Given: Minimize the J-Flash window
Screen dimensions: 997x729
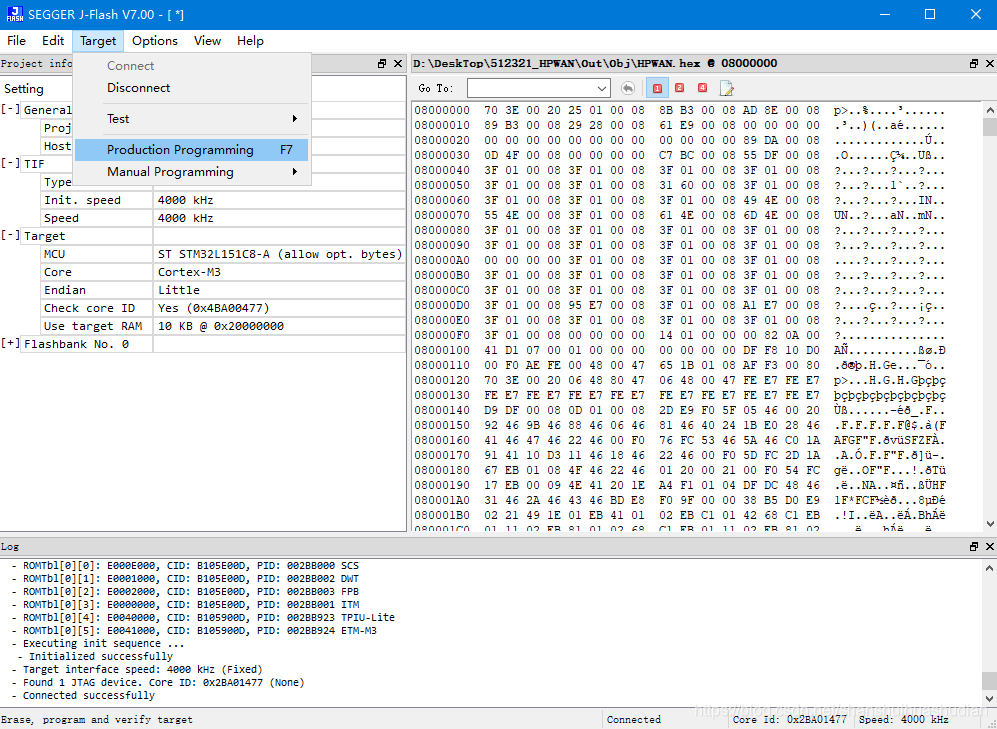Looking at the screenshot, I should (884, 14).
